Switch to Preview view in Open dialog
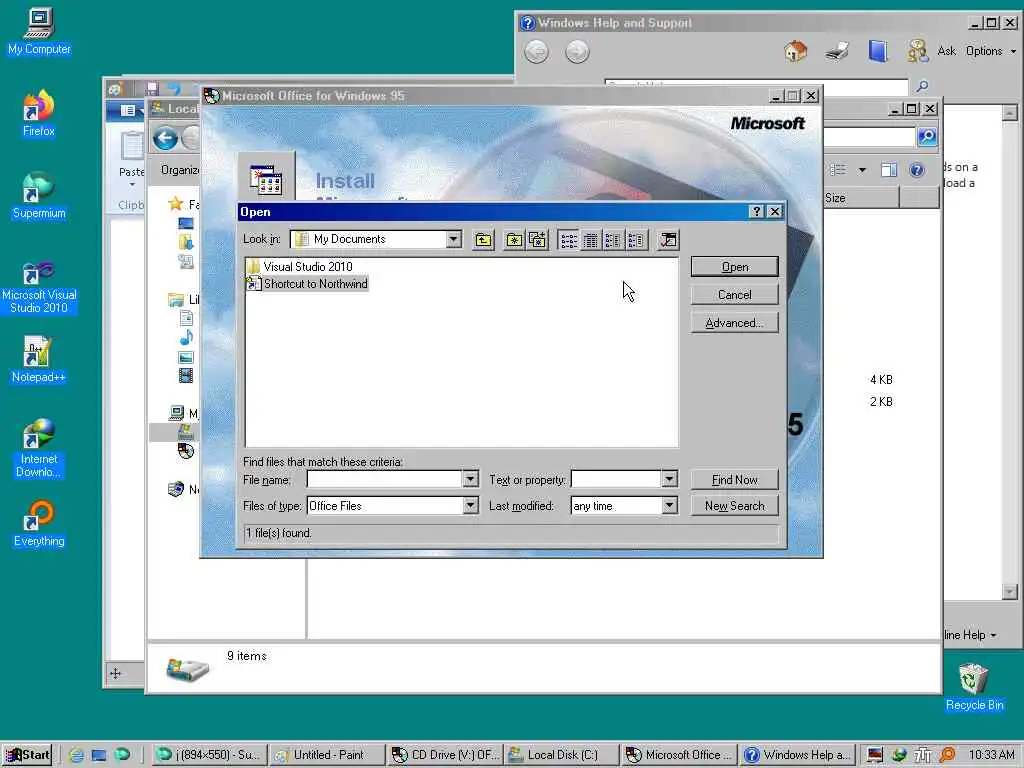 tap(635, 240)
